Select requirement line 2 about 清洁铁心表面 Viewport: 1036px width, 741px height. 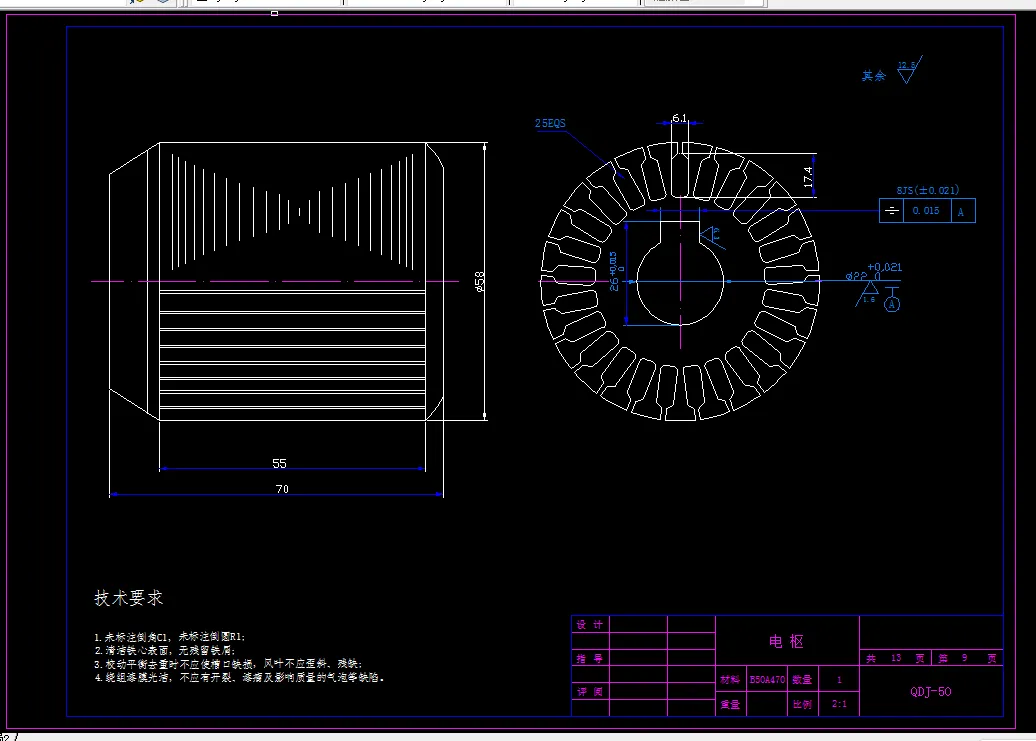[x=165, y=651]
